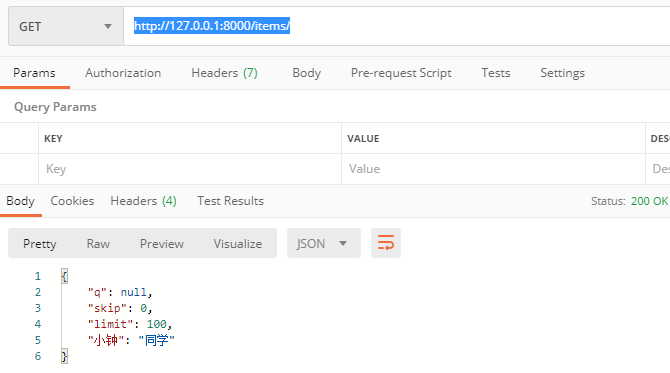Screen dimensions: 670x373
Task: View the response Headers (4) tab
Action: [144, 201]
